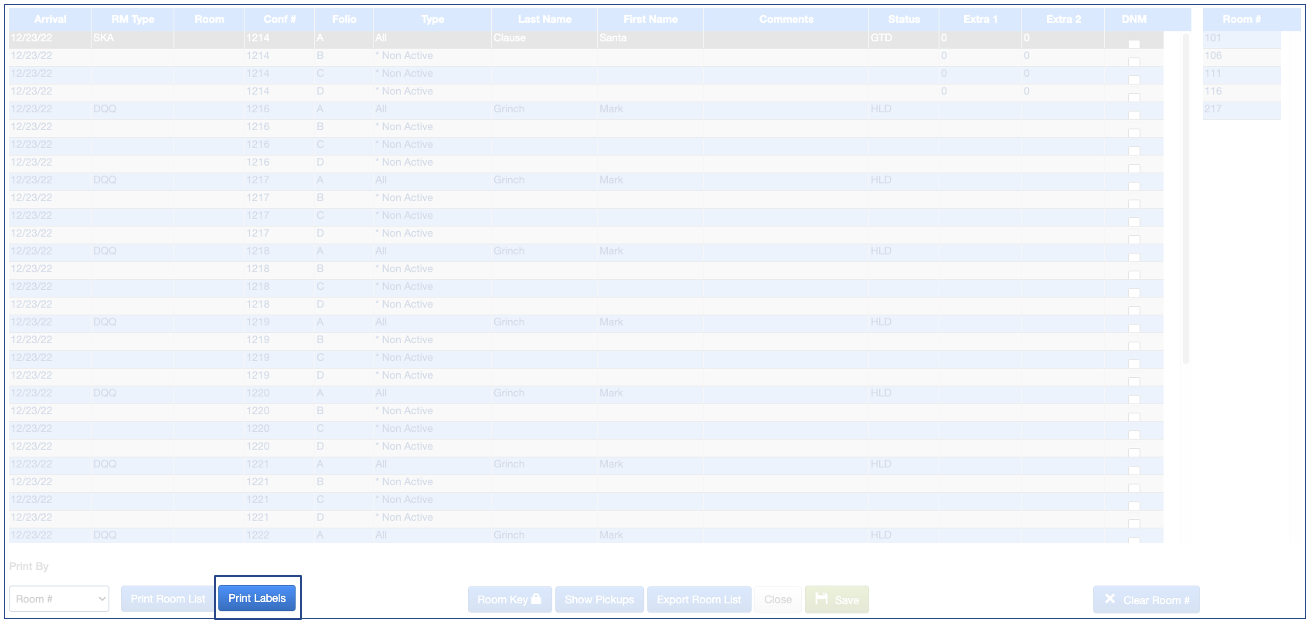Image resolution: width=1310 pixels, height=623 pixels.
Task: Click first name "Santa" cell
Action: (x=650, y=38)
